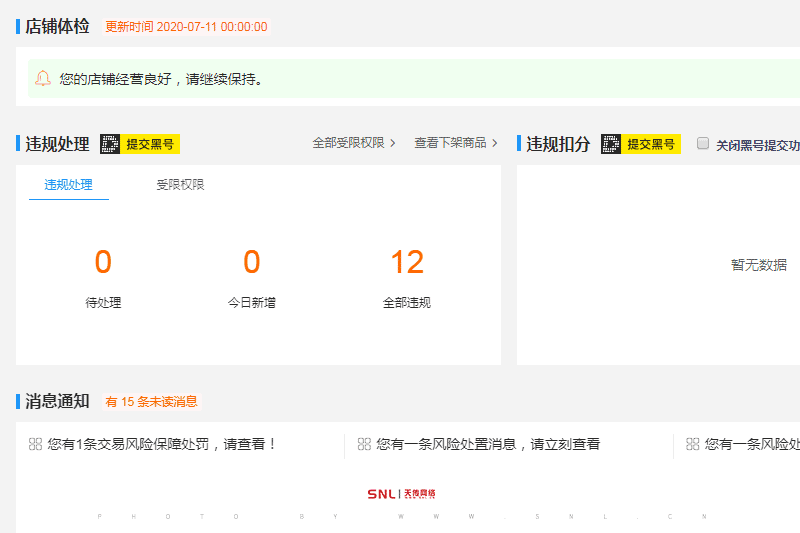This screenshot has height=533, width=800.
Task: Click the SNL 天传网络 logo
Action: [401, 494]
